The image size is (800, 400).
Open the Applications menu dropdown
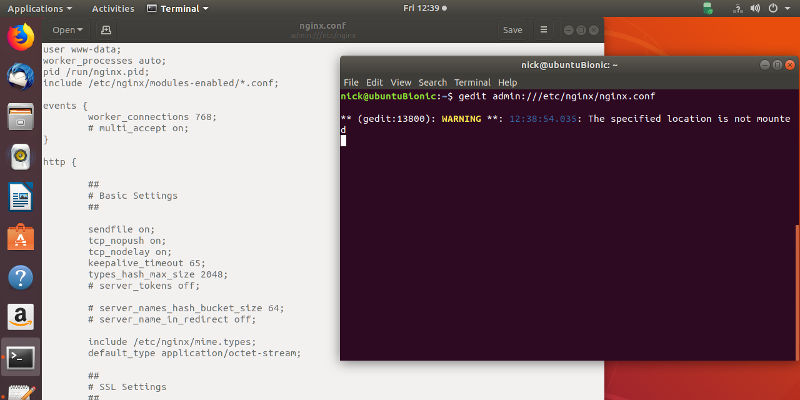click(41, 8)
